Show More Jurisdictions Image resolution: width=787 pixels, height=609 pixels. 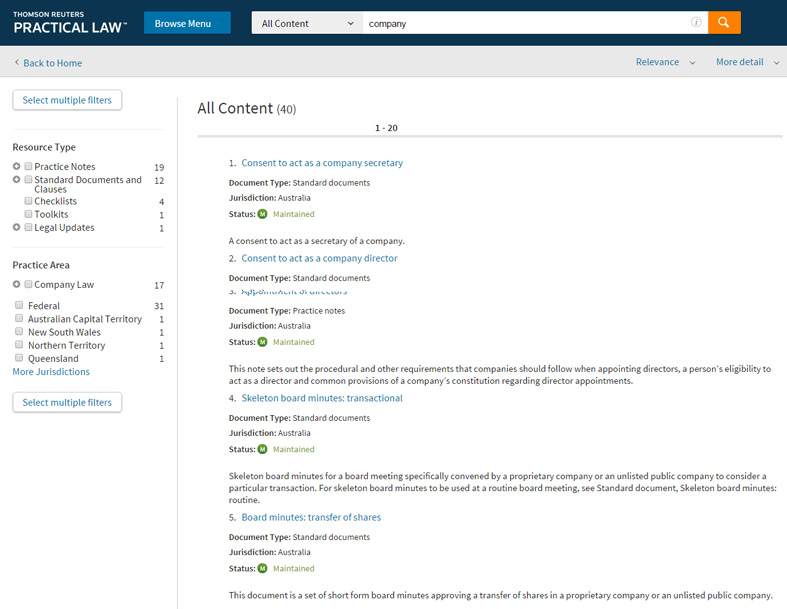51,372
